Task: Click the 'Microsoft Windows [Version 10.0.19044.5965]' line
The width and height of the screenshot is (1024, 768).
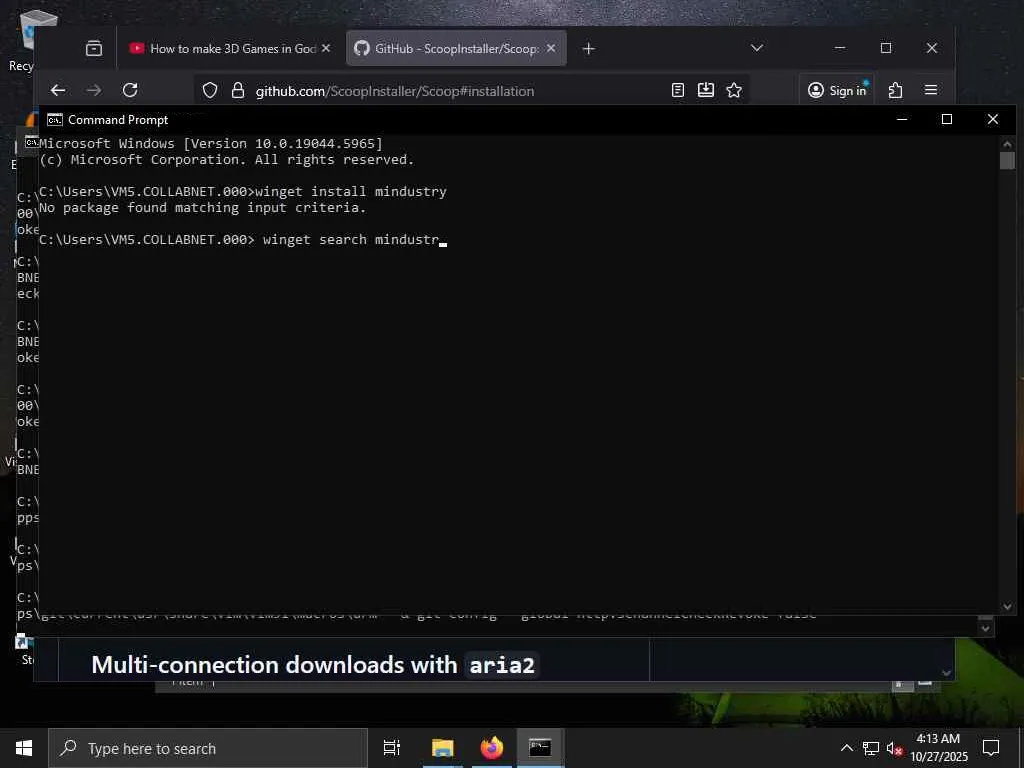Action: coord(211,144)
